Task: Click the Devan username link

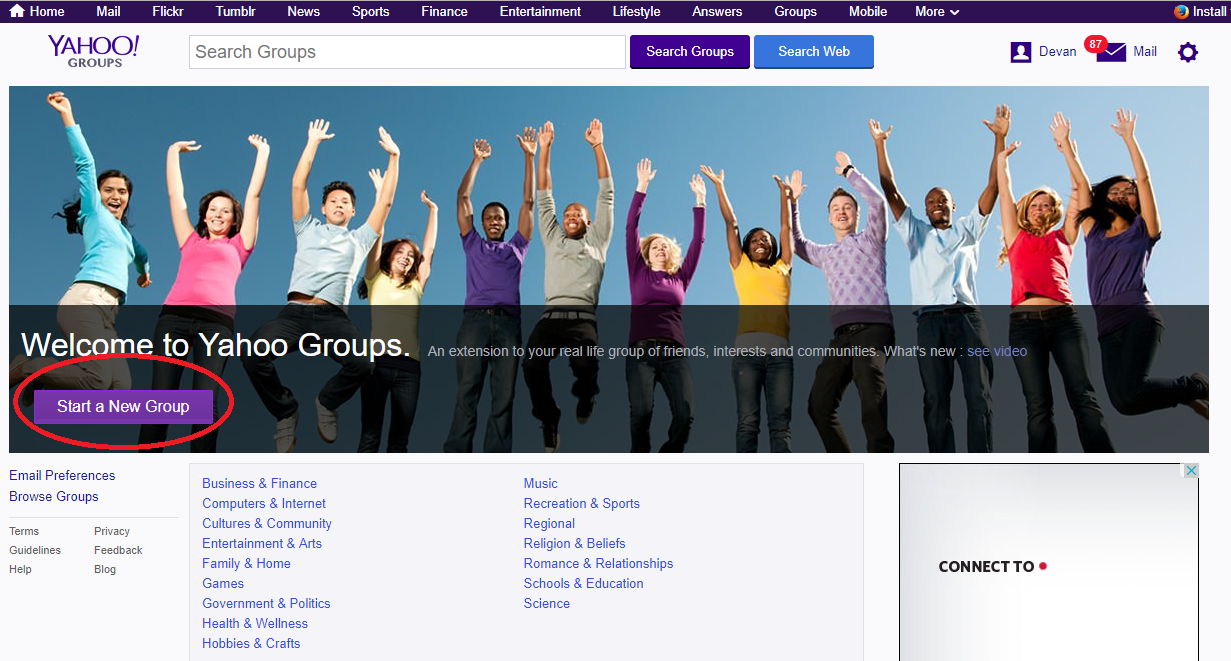Action: pyautogui.click(x=1058, y=51)
